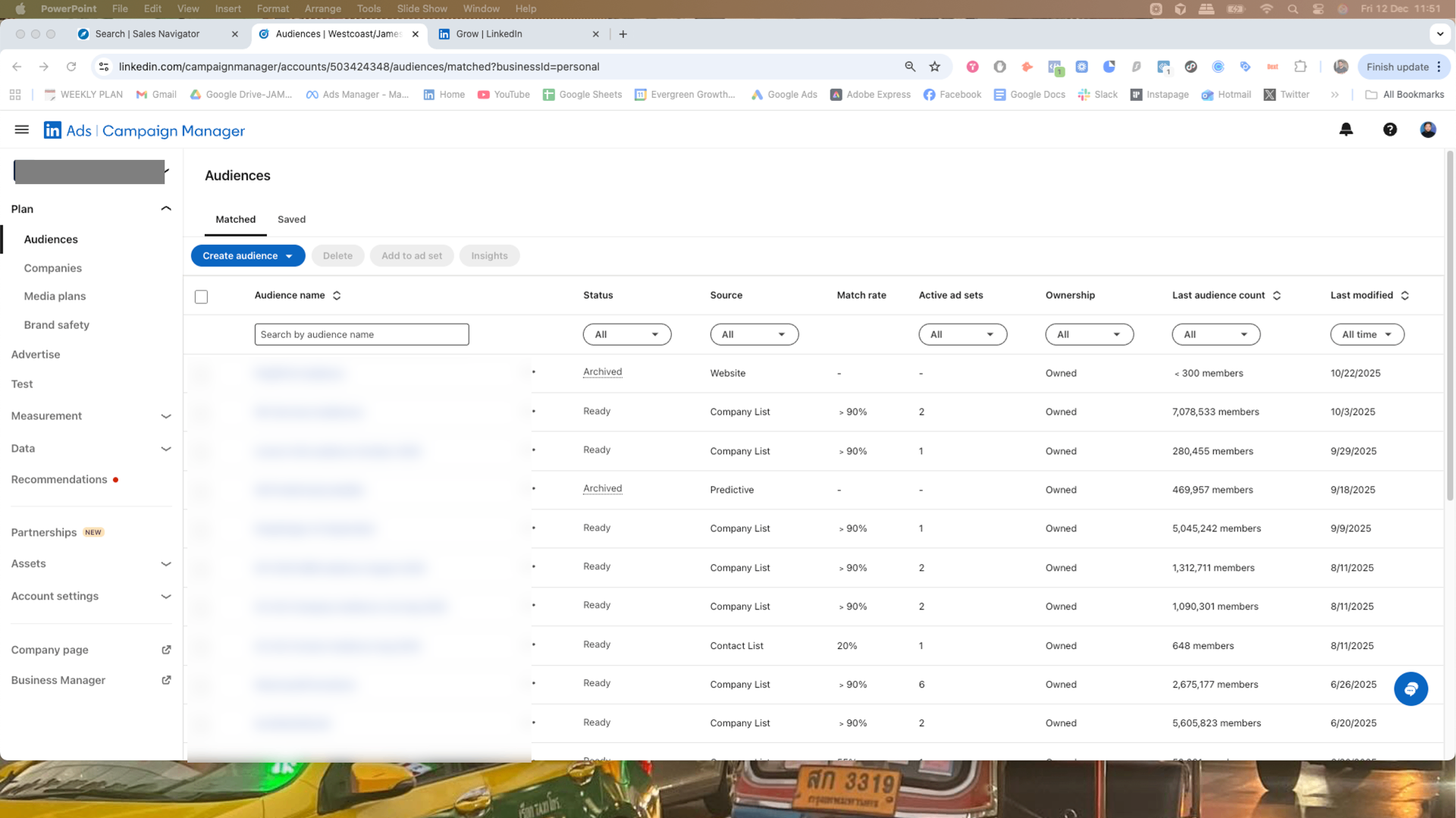Open the macOS Insert menu

pyautogui.click(x=227, y=9)
